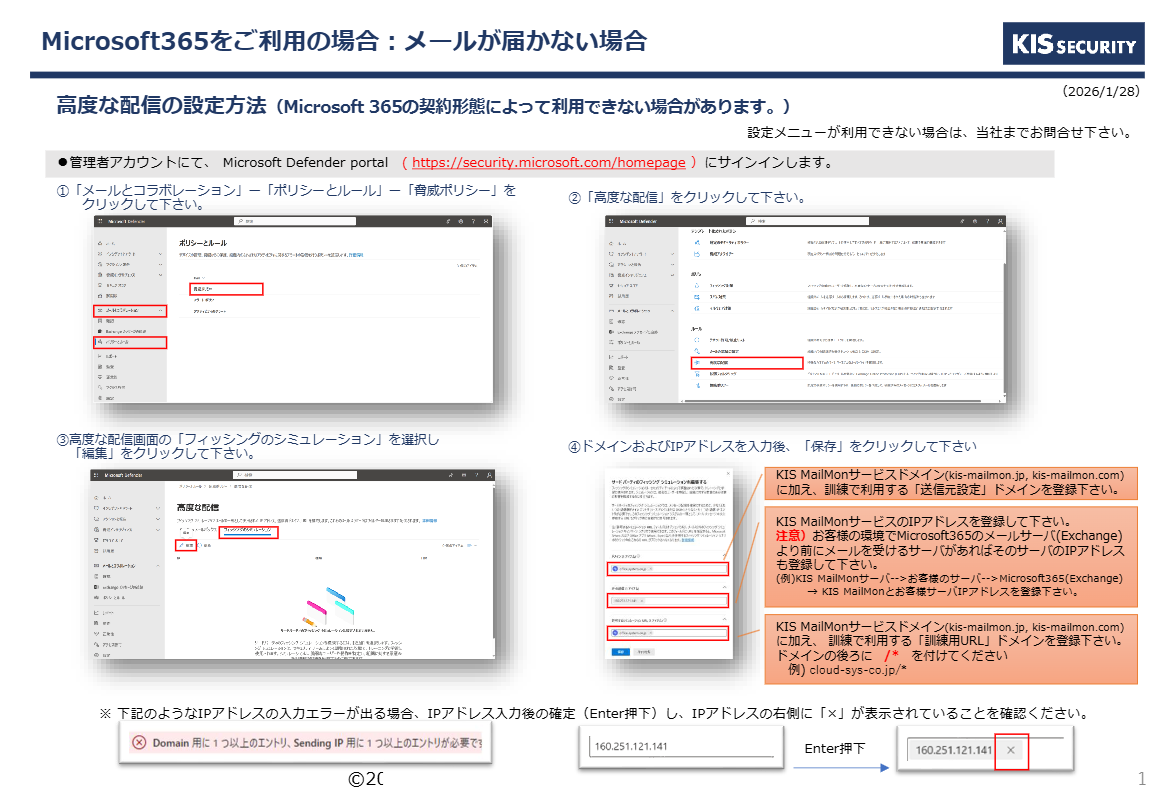Click the domain field in step ④ dialog
The width and height of the screenshot is (1170, 810).
point(668,569)
